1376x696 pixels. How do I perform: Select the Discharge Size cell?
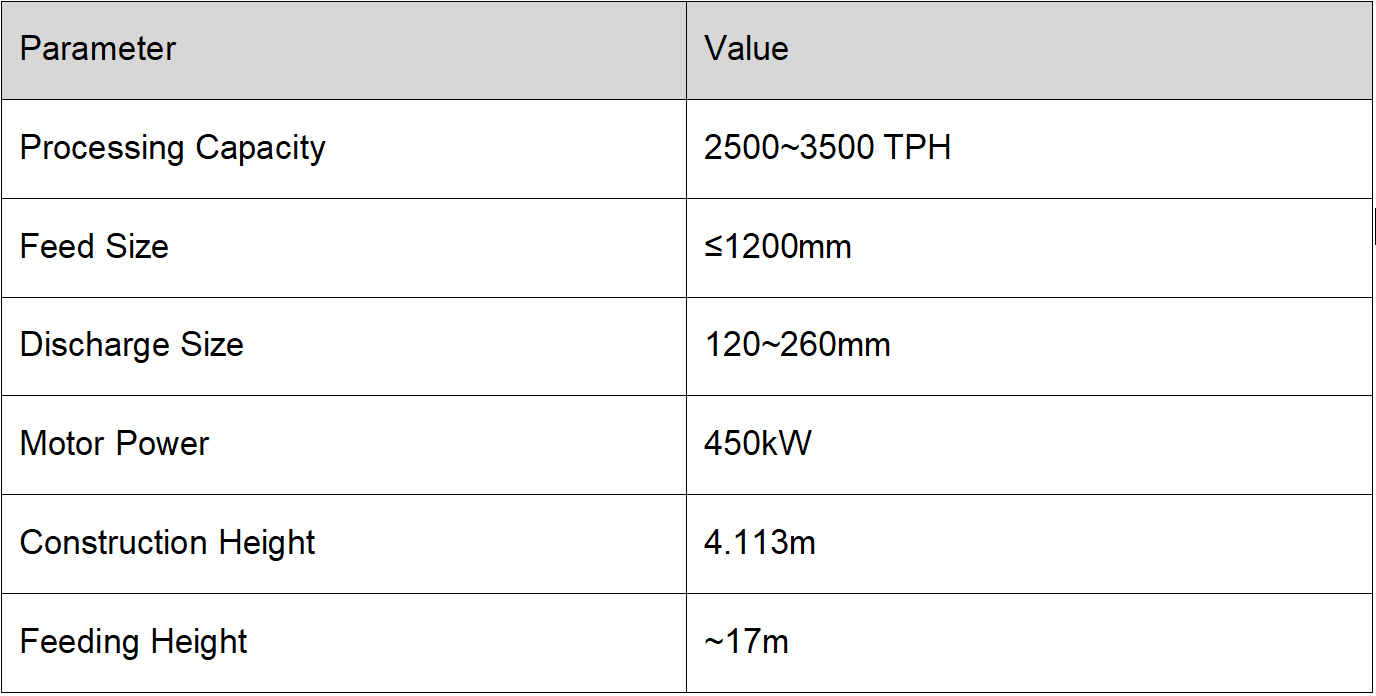pos(344,346)
